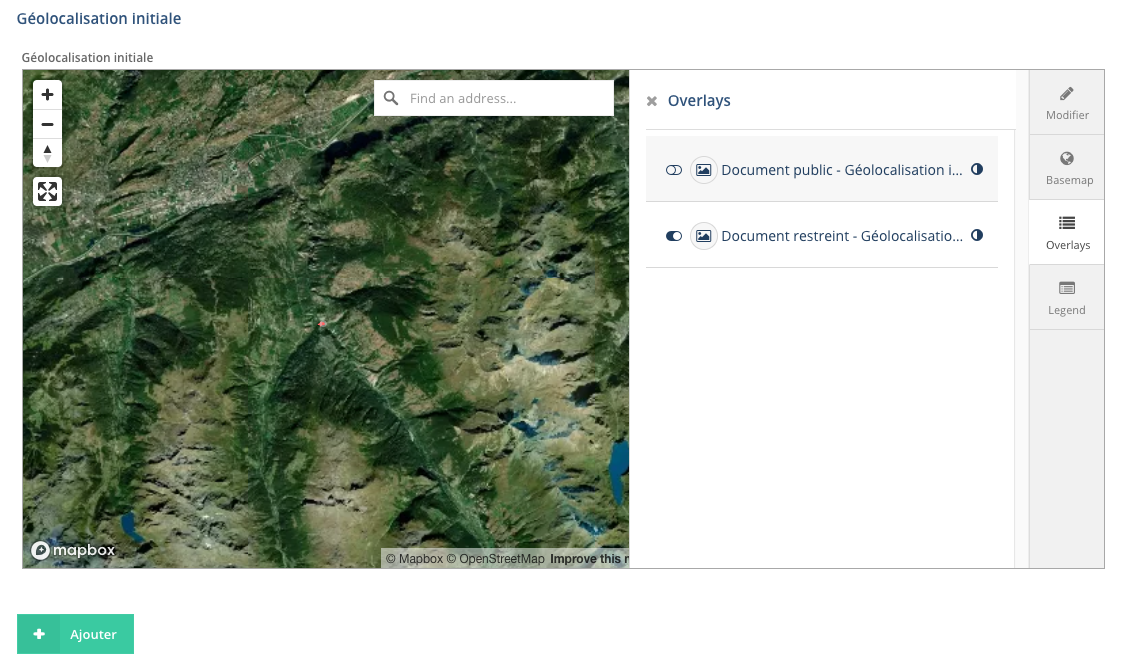Viewport: 1133px width, 672px height.
Task: Zoom in on the map
Action: (47, 95)
